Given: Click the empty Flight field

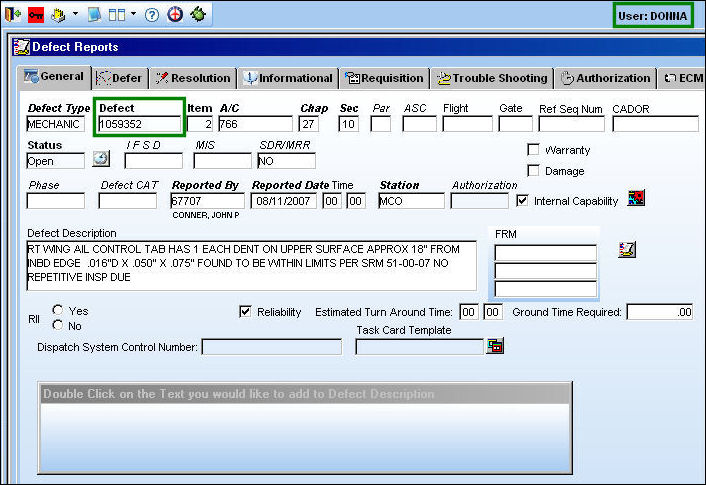Looking at the screenshot, I should (467, 124).
